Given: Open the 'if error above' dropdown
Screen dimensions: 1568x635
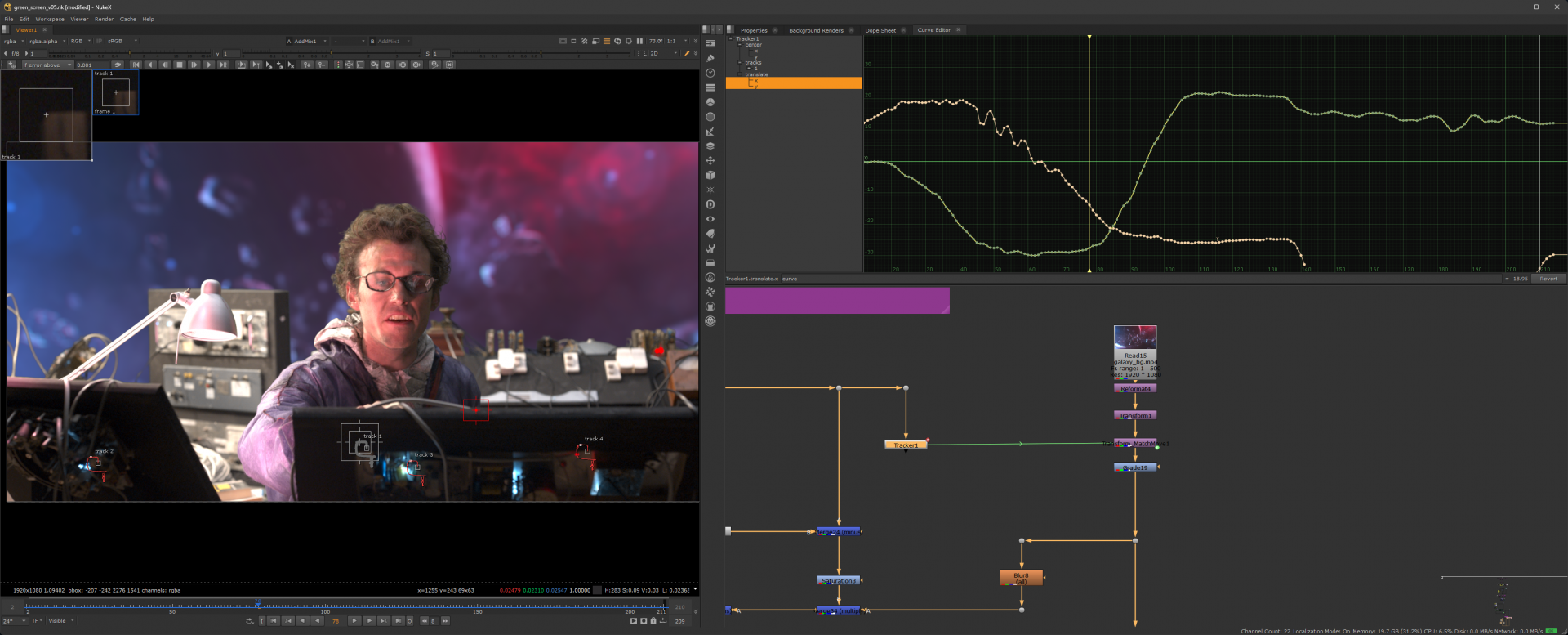Looking at the screenshot, I should 47,65.
